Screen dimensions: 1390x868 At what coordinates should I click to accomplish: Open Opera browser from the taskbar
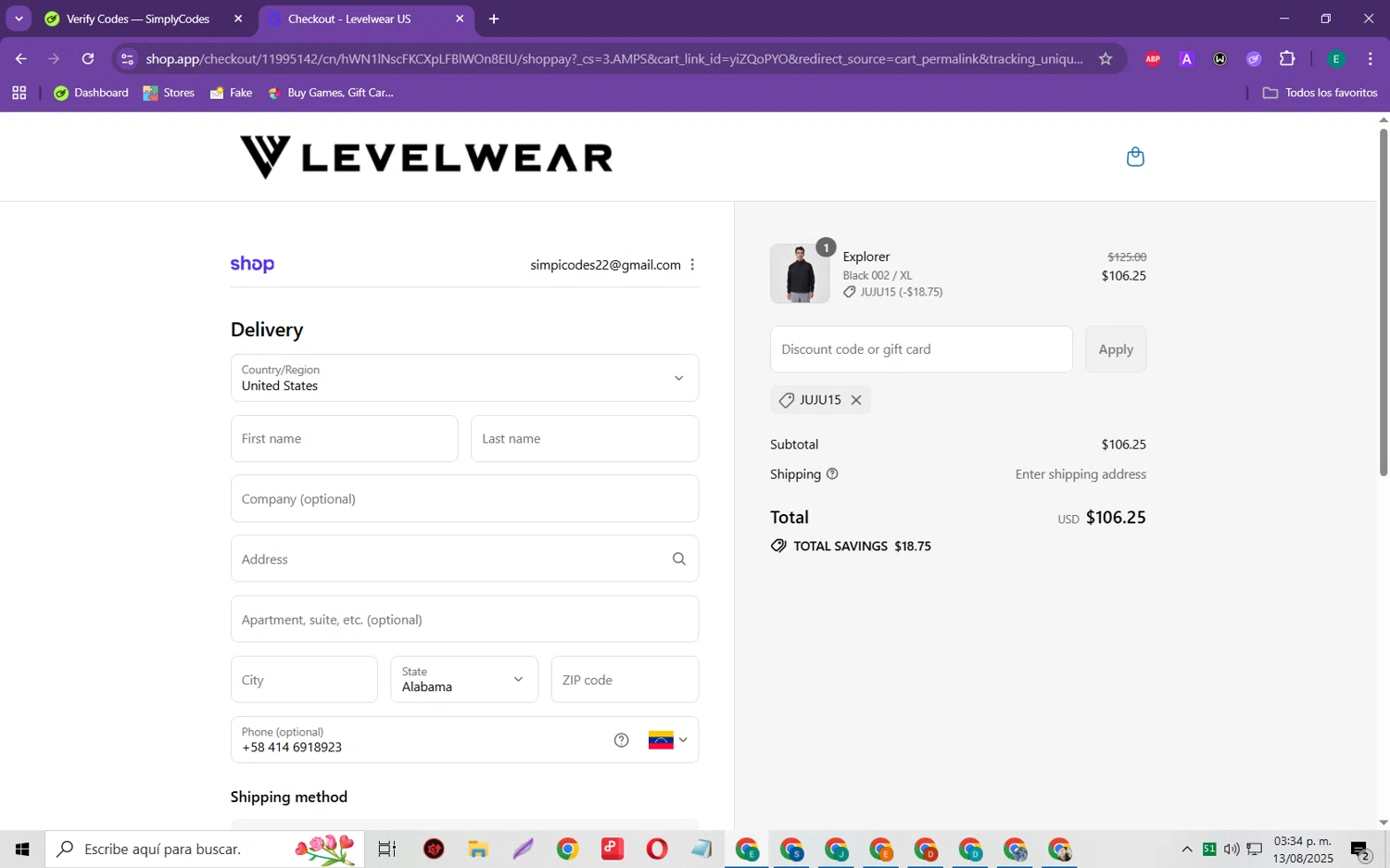(657, 849)
